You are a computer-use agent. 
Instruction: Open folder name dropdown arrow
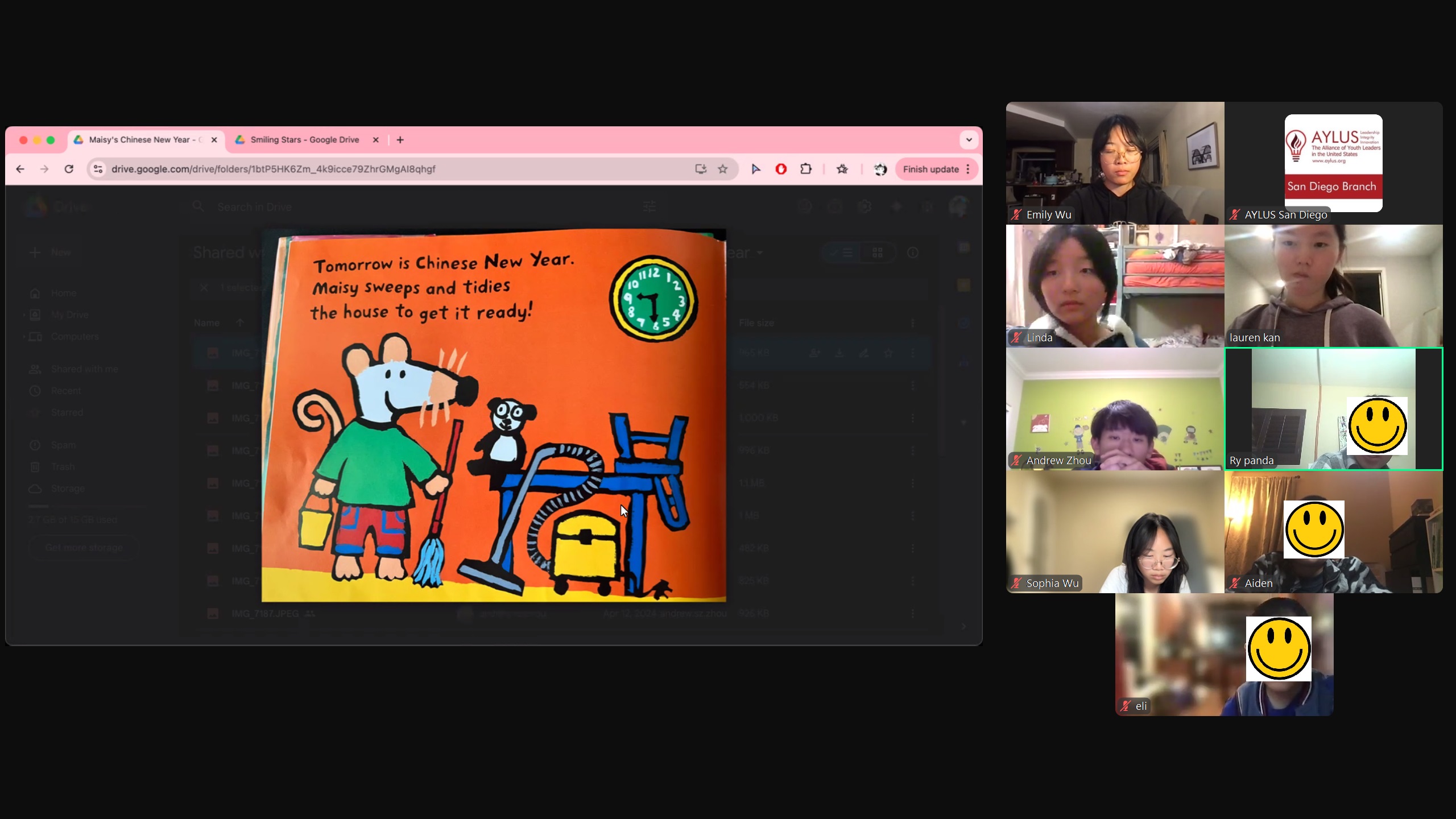pyautogui.click(x=759, y=253)
